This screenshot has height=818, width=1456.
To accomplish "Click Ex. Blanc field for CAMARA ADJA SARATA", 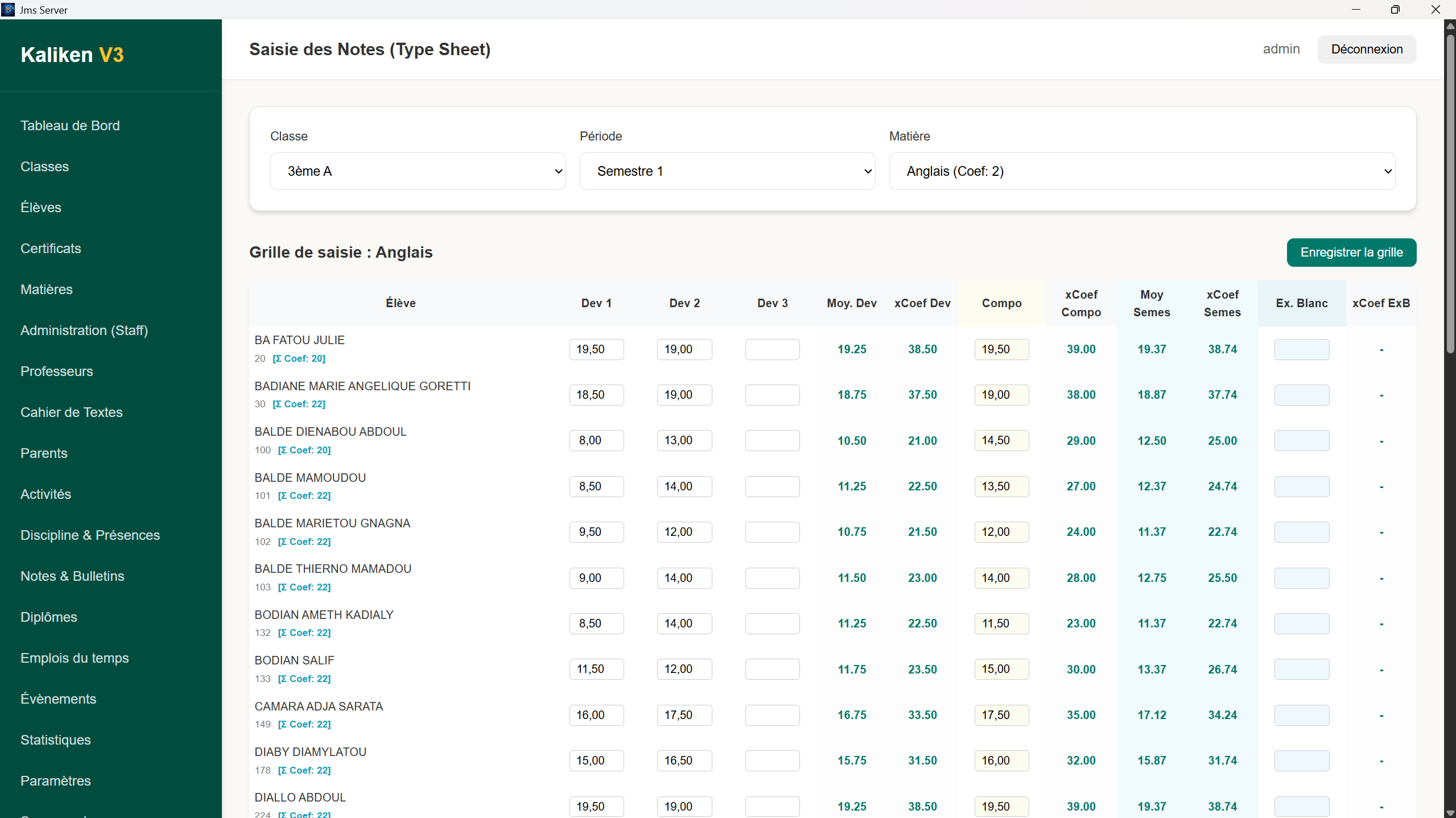I will click(1301, 715).
